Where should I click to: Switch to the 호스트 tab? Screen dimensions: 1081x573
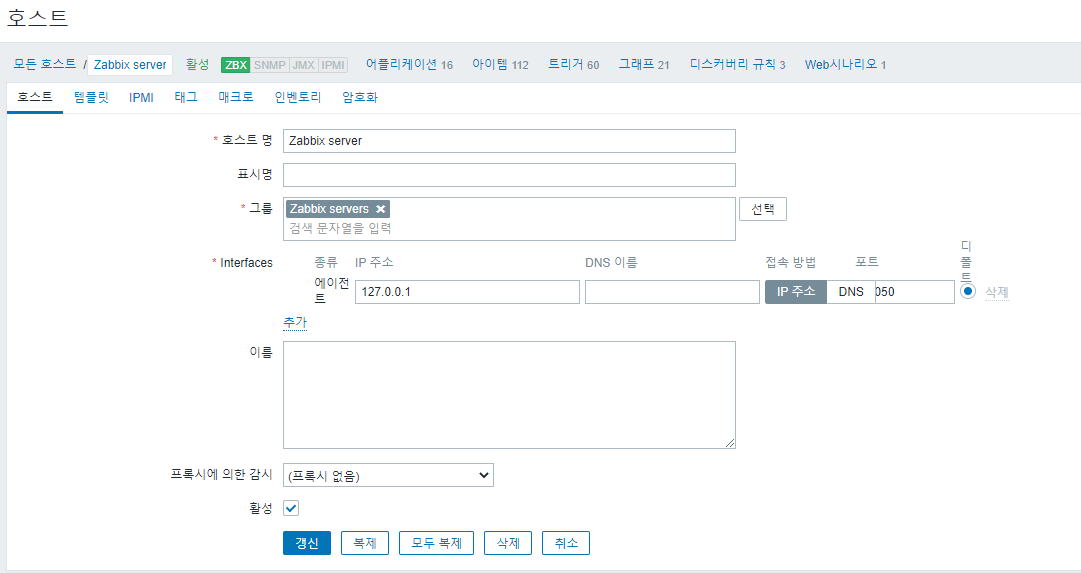pos(34,97)
